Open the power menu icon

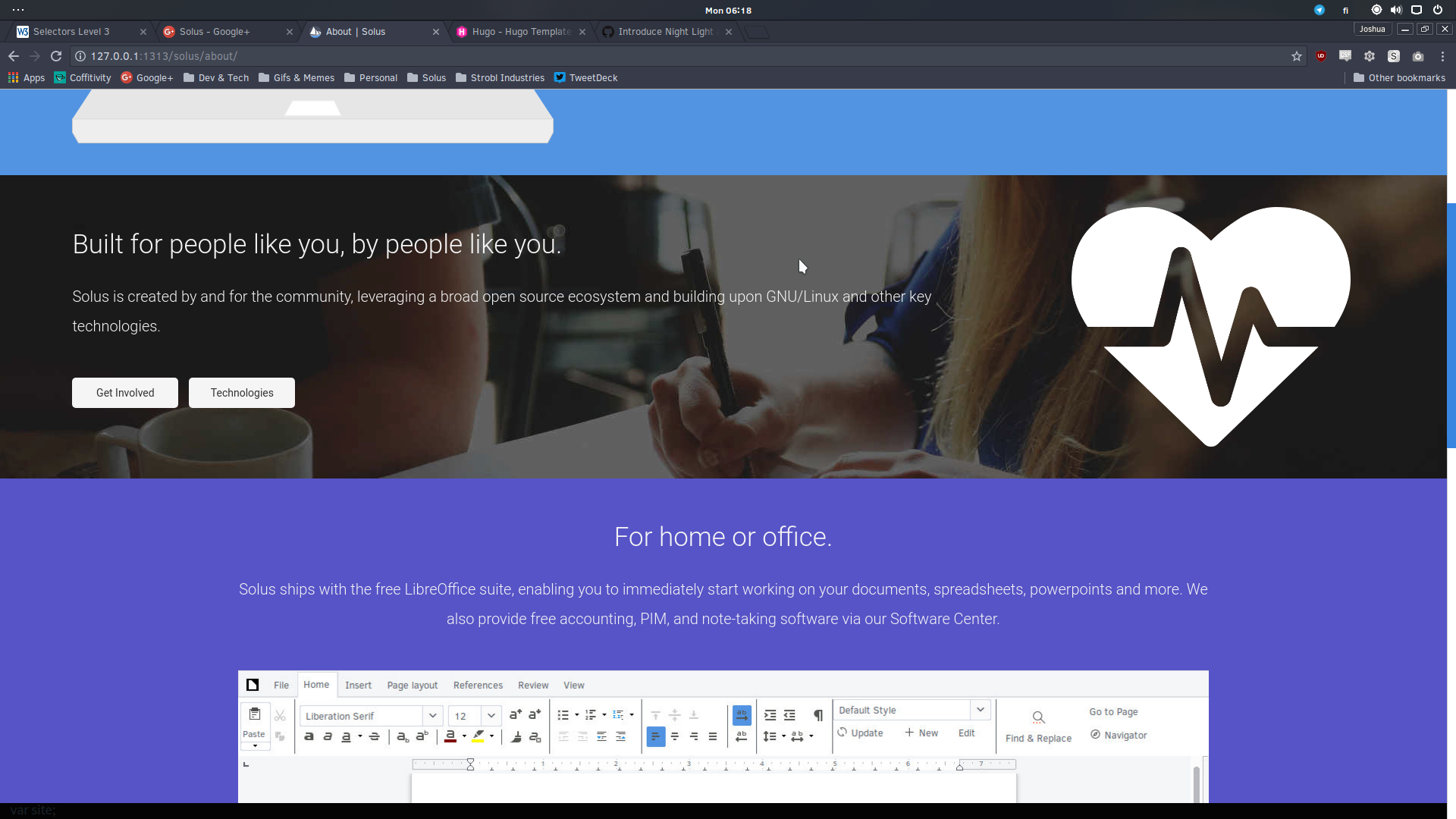[1438, 10]
